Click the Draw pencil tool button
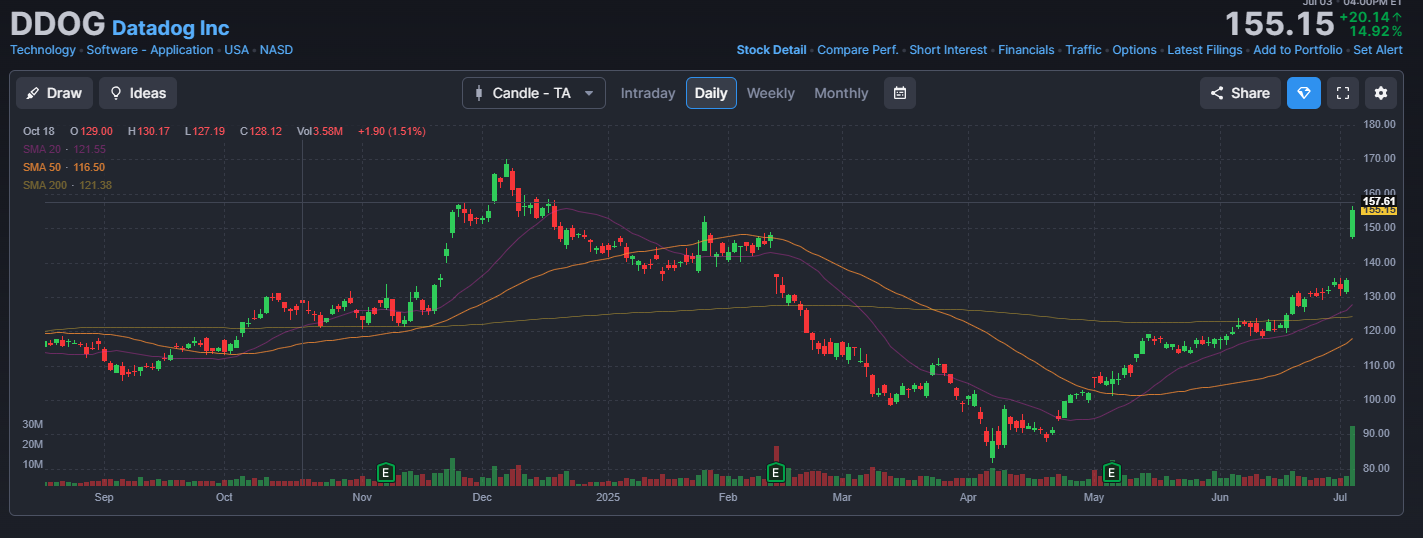 coord(54,93)
